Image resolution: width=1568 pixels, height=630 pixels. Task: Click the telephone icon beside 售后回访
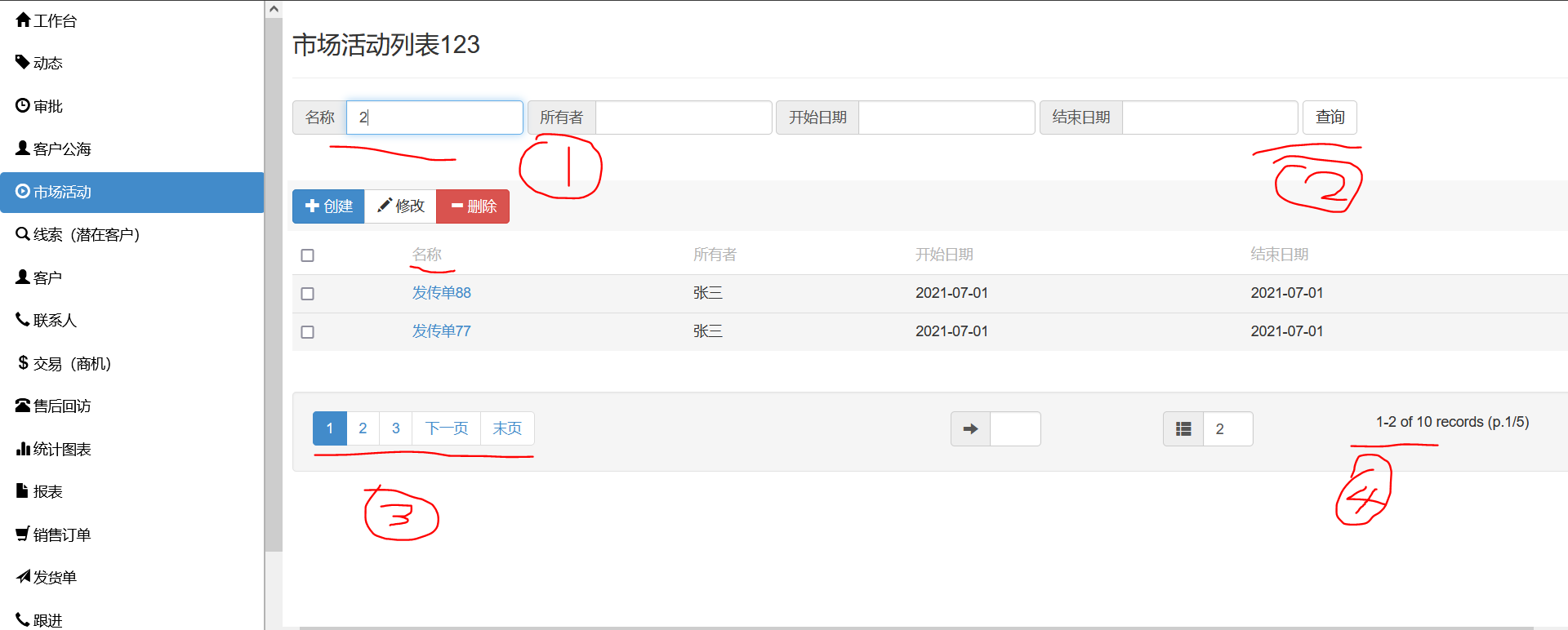[23, 406]
